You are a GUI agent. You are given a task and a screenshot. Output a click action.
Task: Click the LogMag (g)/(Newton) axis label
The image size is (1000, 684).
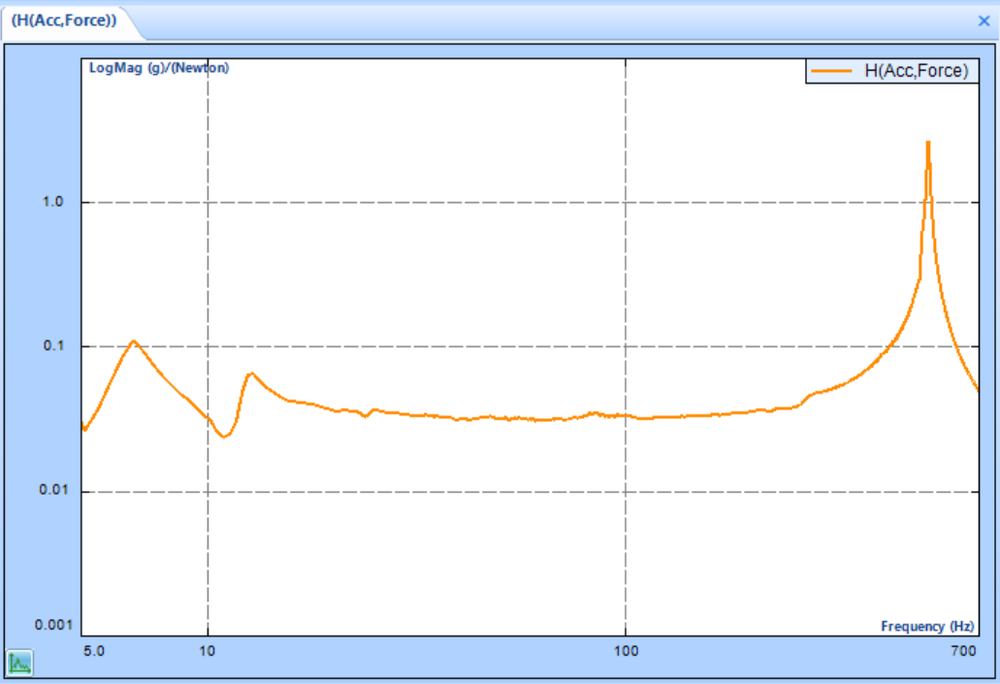[158, 68]
